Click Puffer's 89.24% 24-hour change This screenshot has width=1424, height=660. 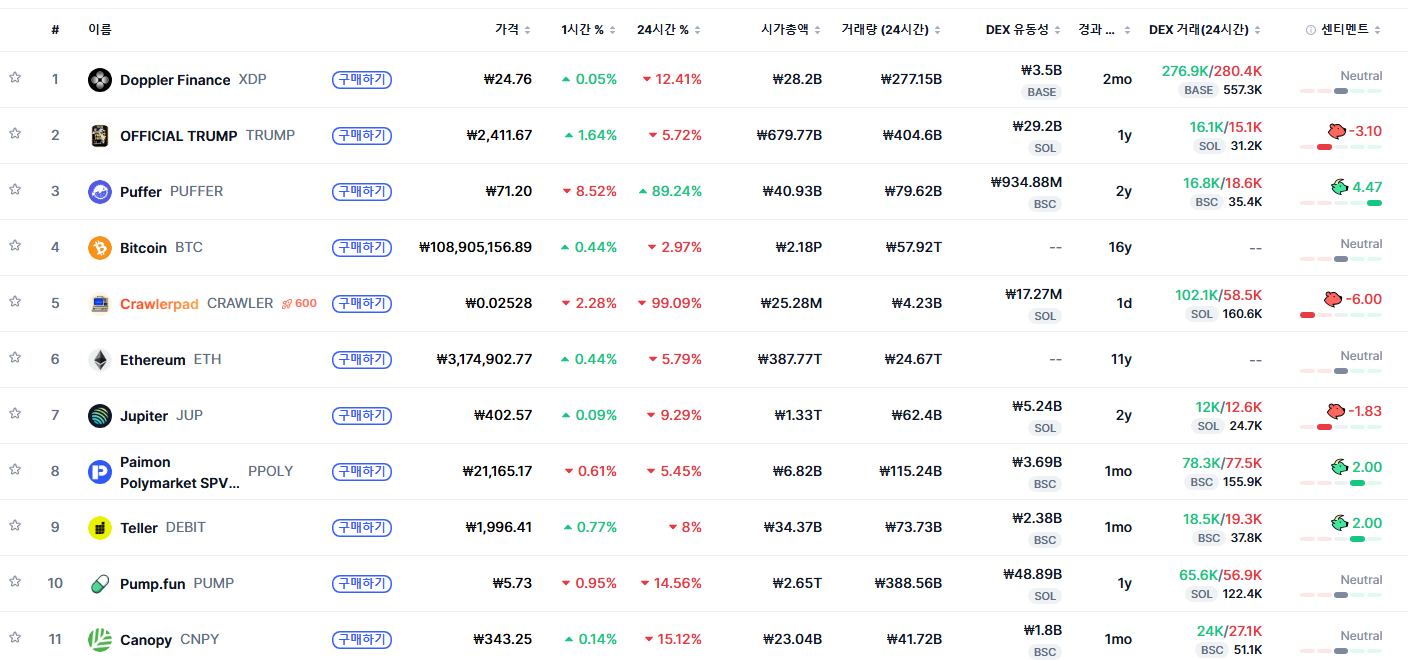click(x=670, y=191)
